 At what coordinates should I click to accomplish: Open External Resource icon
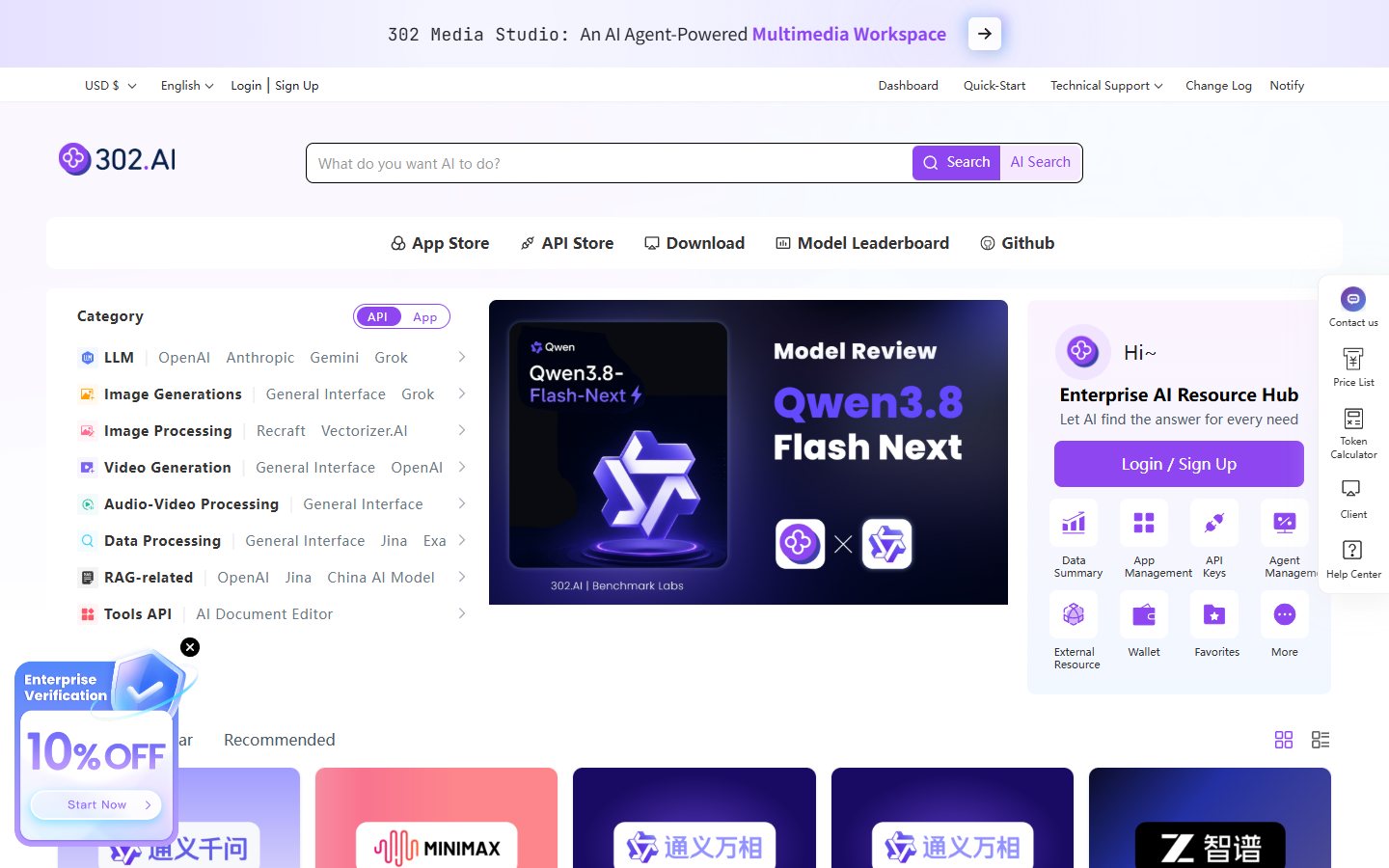tap(1074, 614)
